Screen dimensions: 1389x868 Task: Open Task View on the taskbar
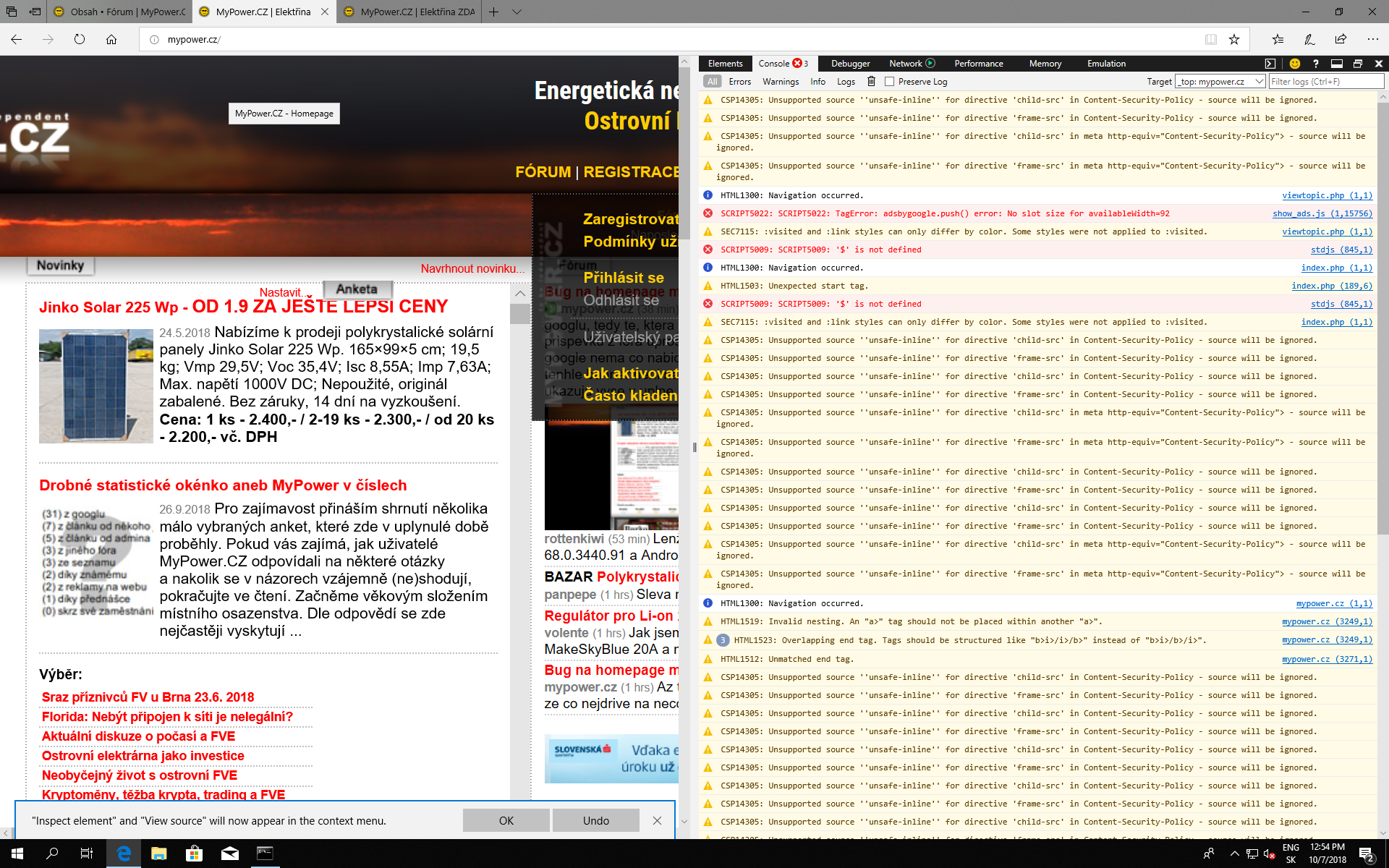pos(87,854)
